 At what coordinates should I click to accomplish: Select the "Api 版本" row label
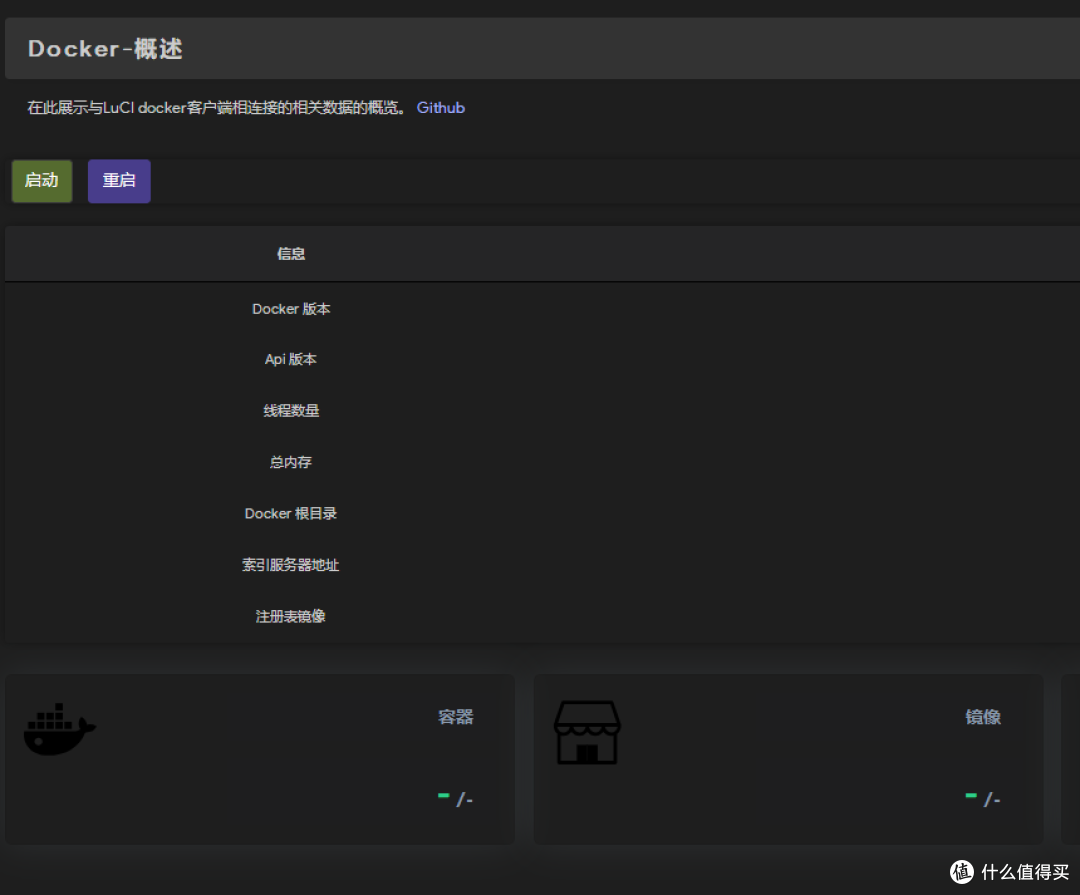[291, 360]
